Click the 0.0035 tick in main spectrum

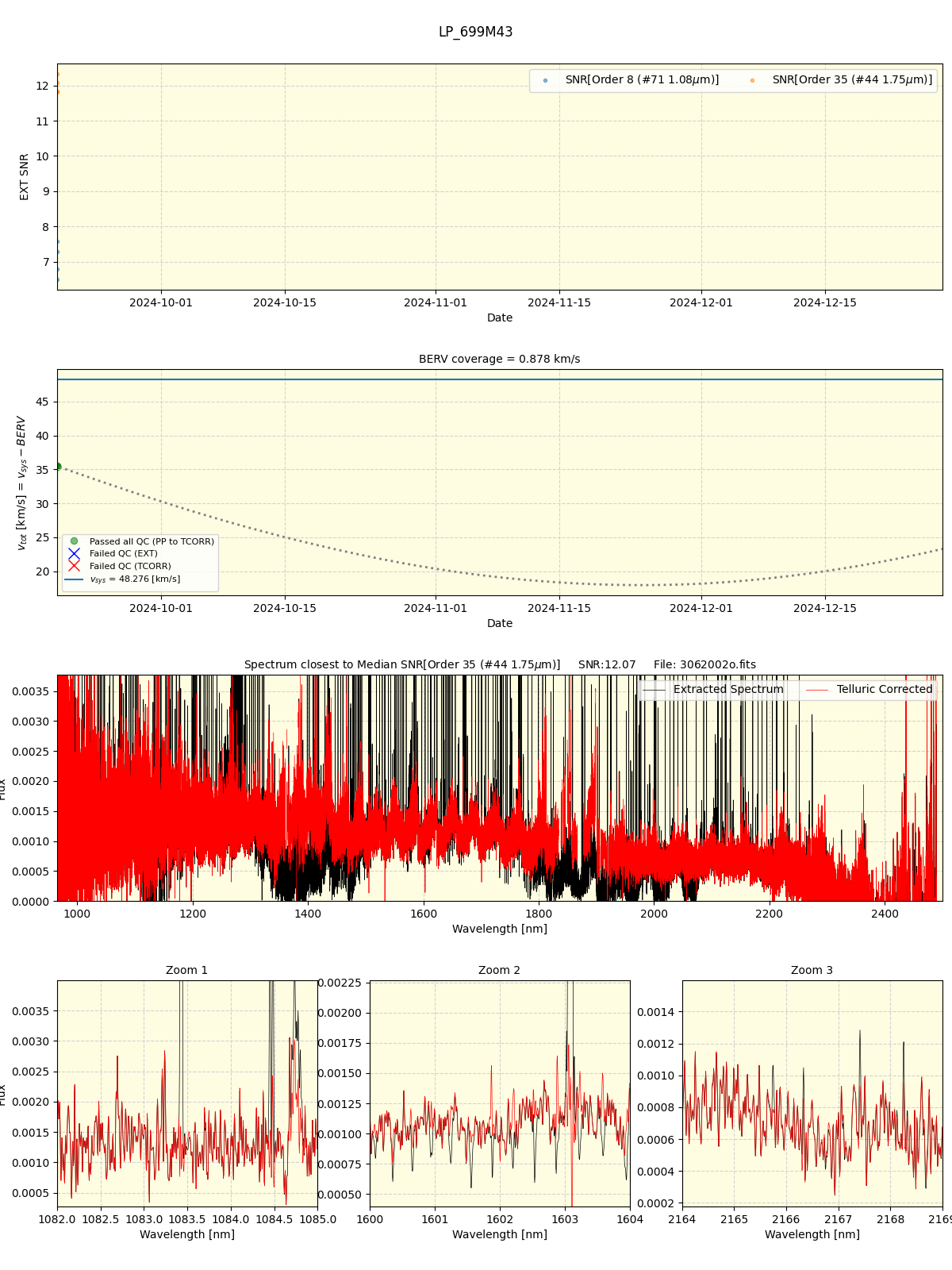[x=31, y=691]
